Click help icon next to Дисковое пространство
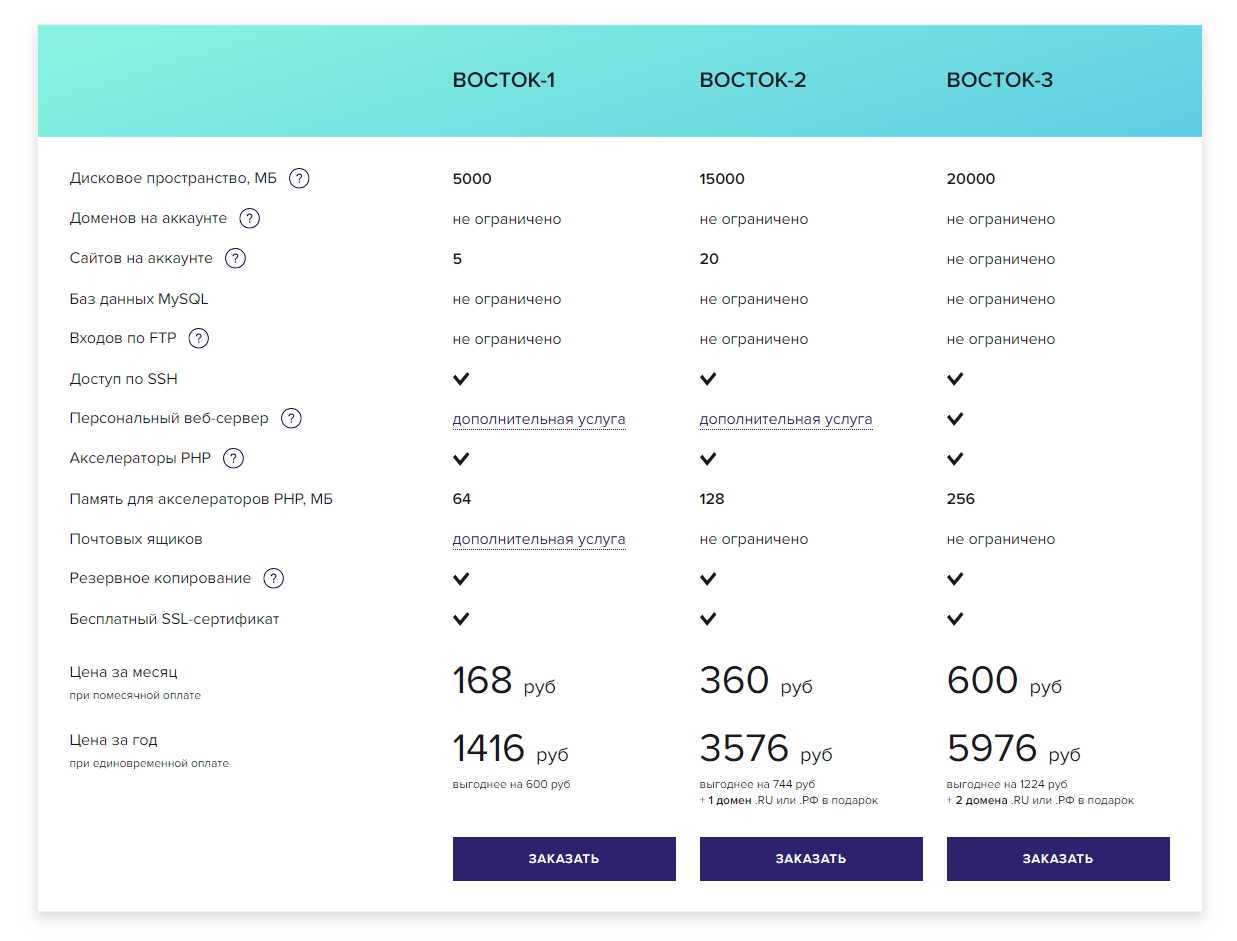The image size is (1237, 941). click(x=299, y=179)
